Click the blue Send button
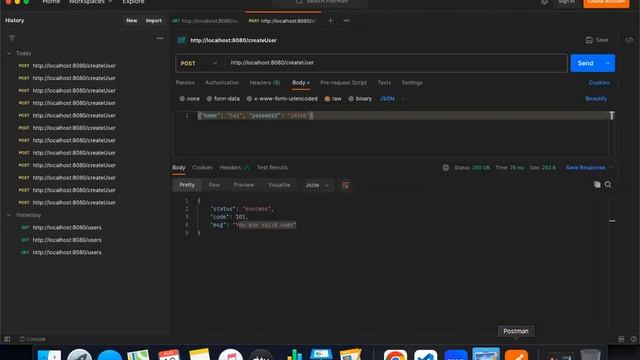Screen dimensions: 640x360 (x=586, y=63)
